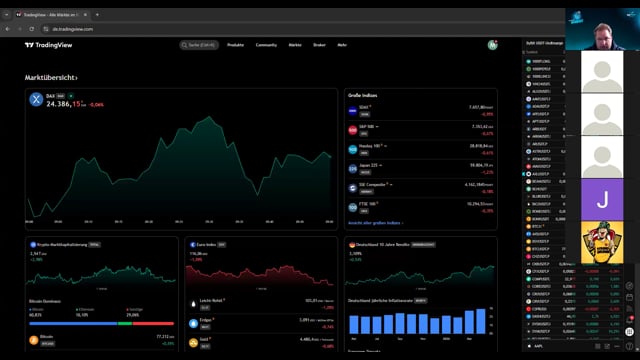Click the DAX symbol logo icon
Viewport: 640px width, 360px height.
point(36,99)
